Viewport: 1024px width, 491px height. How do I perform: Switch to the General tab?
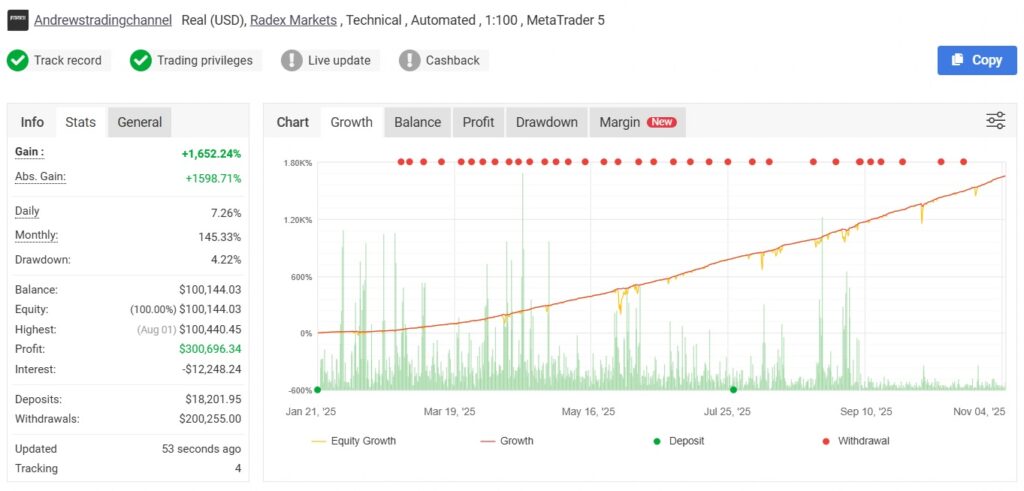tap(139, 122)
